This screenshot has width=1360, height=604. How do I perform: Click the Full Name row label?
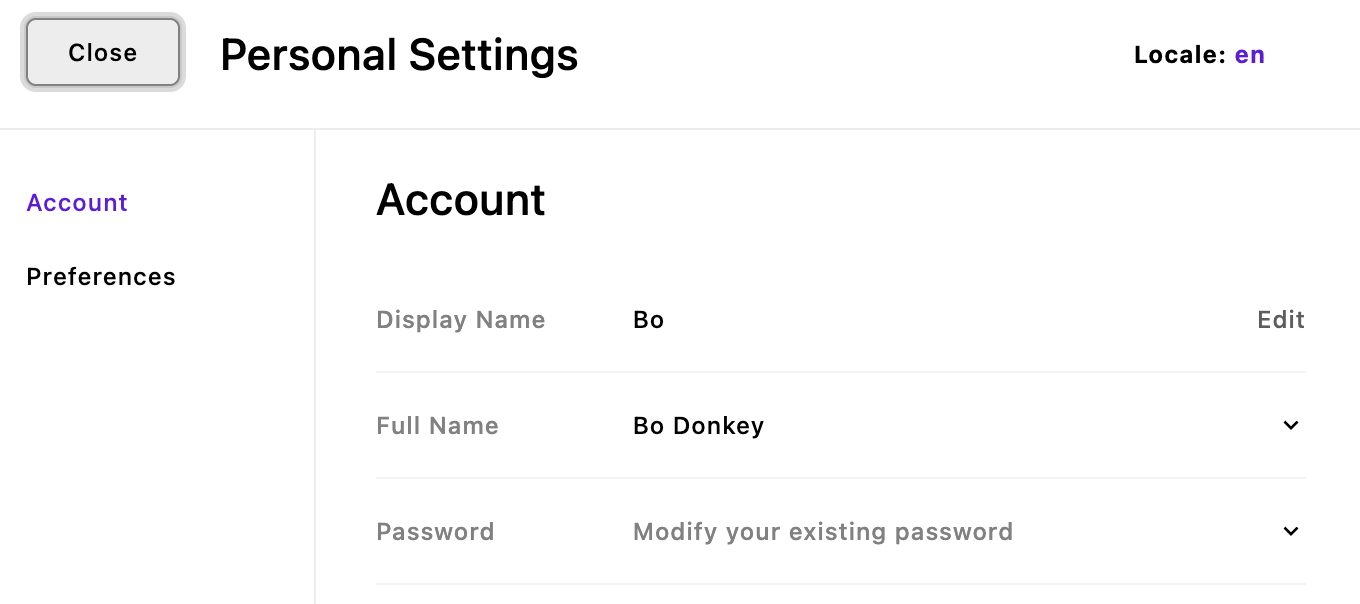point(437,425)
